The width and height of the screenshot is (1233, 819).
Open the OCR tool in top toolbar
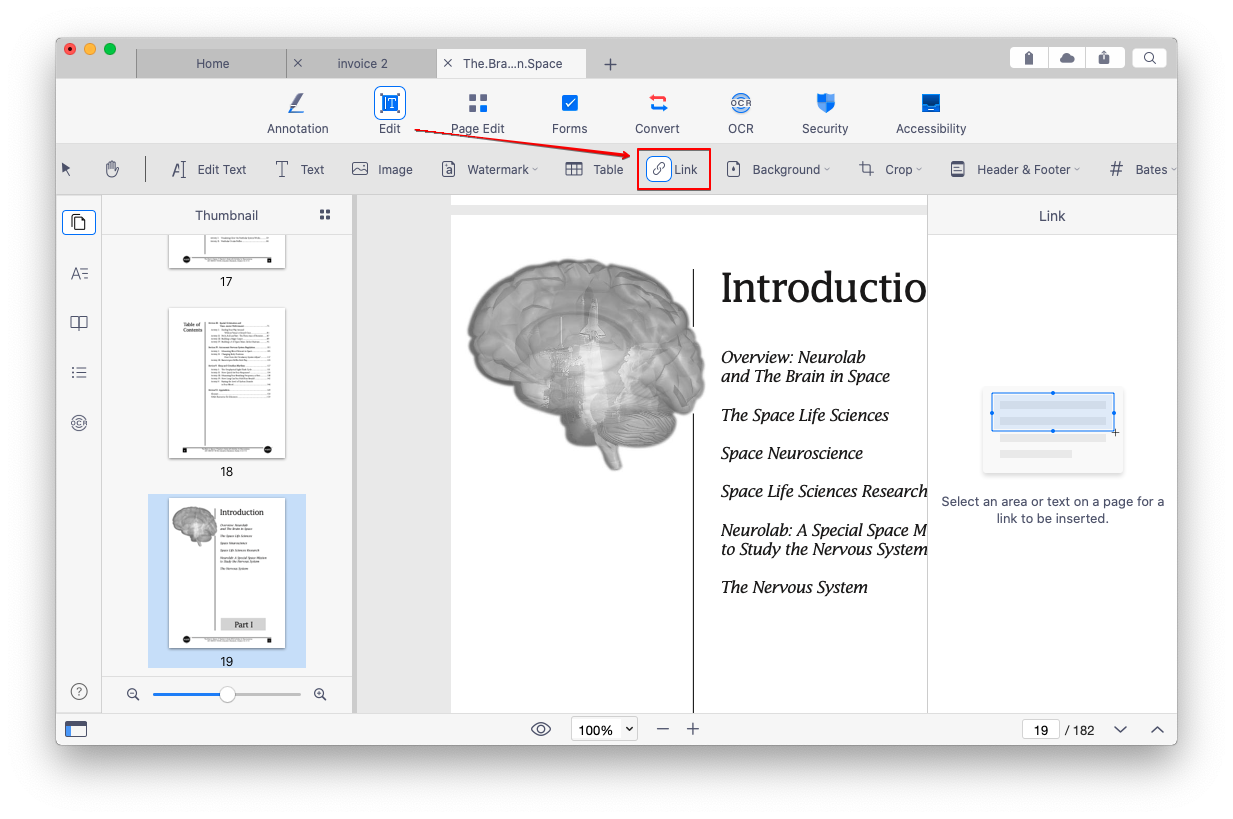[x=741, y=113]
